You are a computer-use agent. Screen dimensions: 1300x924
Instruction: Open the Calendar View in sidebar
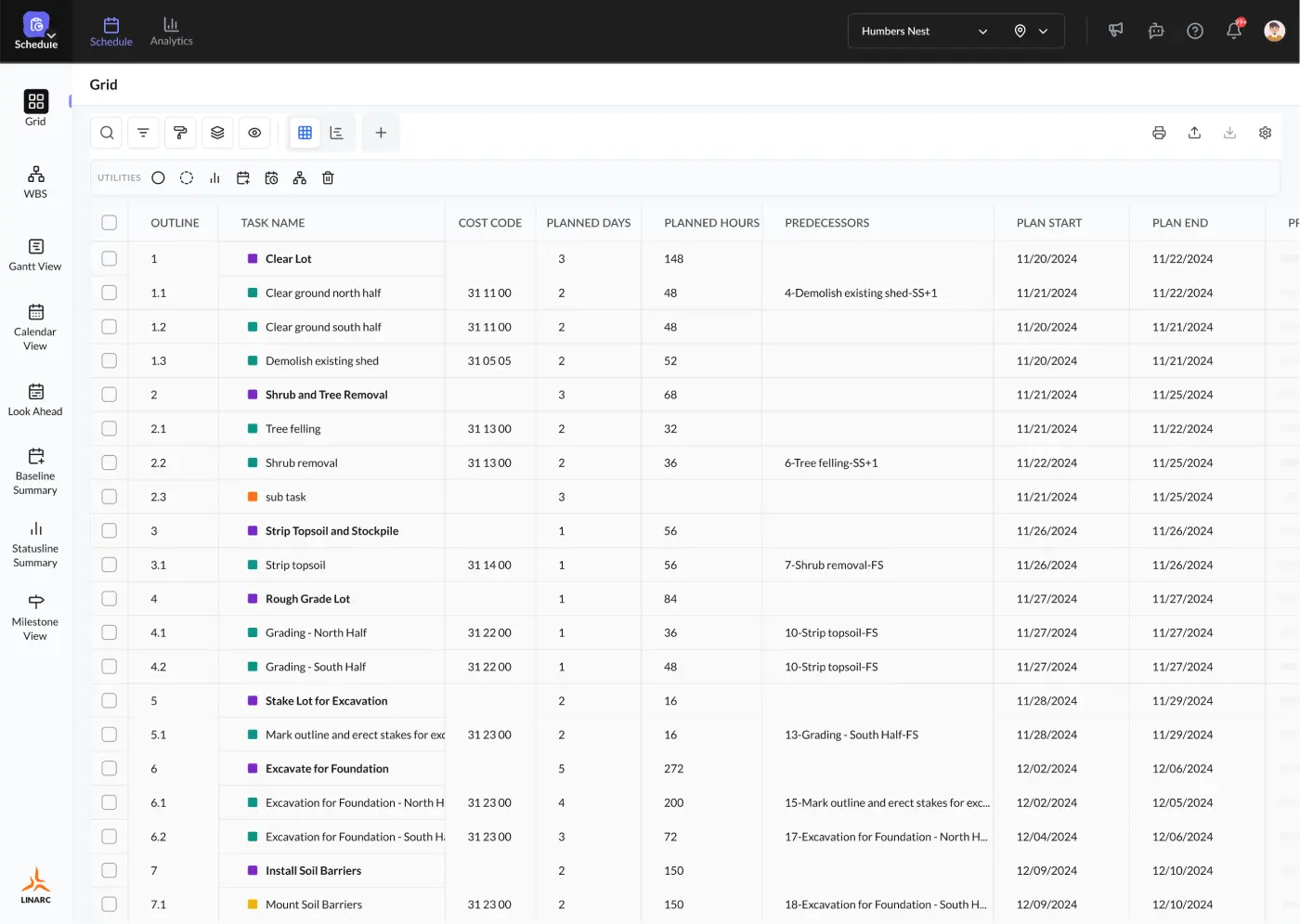[35, 327]
